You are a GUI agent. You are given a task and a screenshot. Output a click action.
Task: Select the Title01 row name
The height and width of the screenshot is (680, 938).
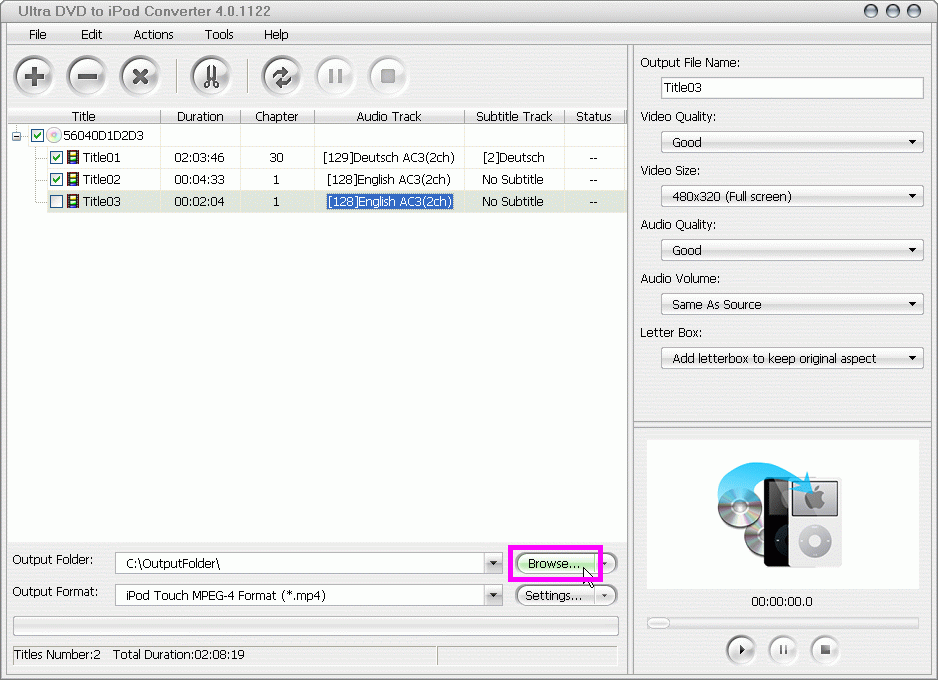(x=101, y=158)
